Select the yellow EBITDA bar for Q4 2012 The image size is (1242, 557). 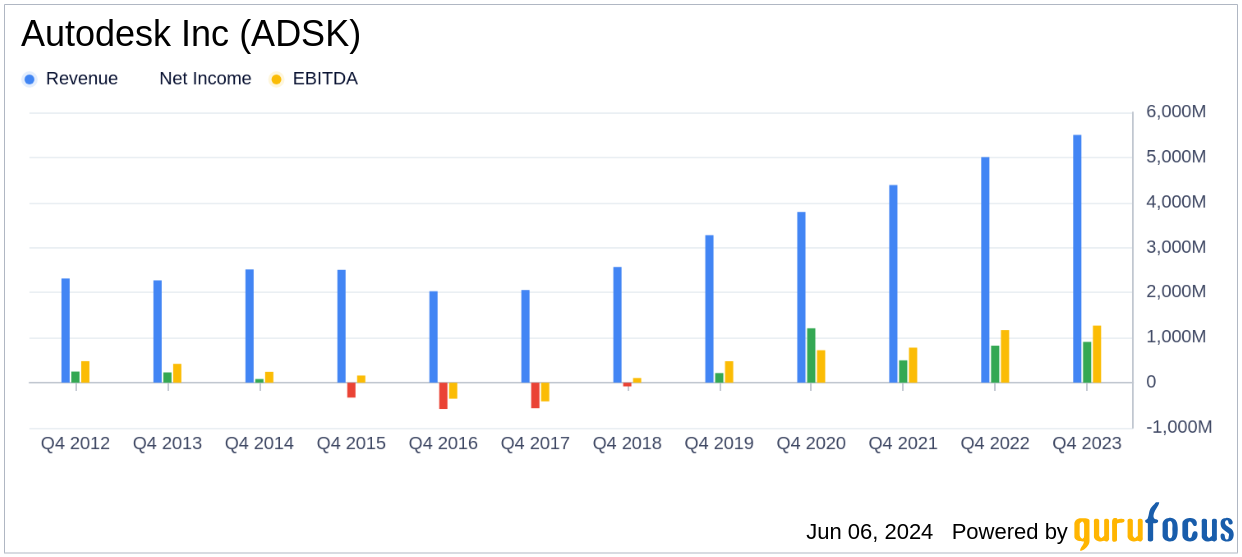click(x=85, y=372)
